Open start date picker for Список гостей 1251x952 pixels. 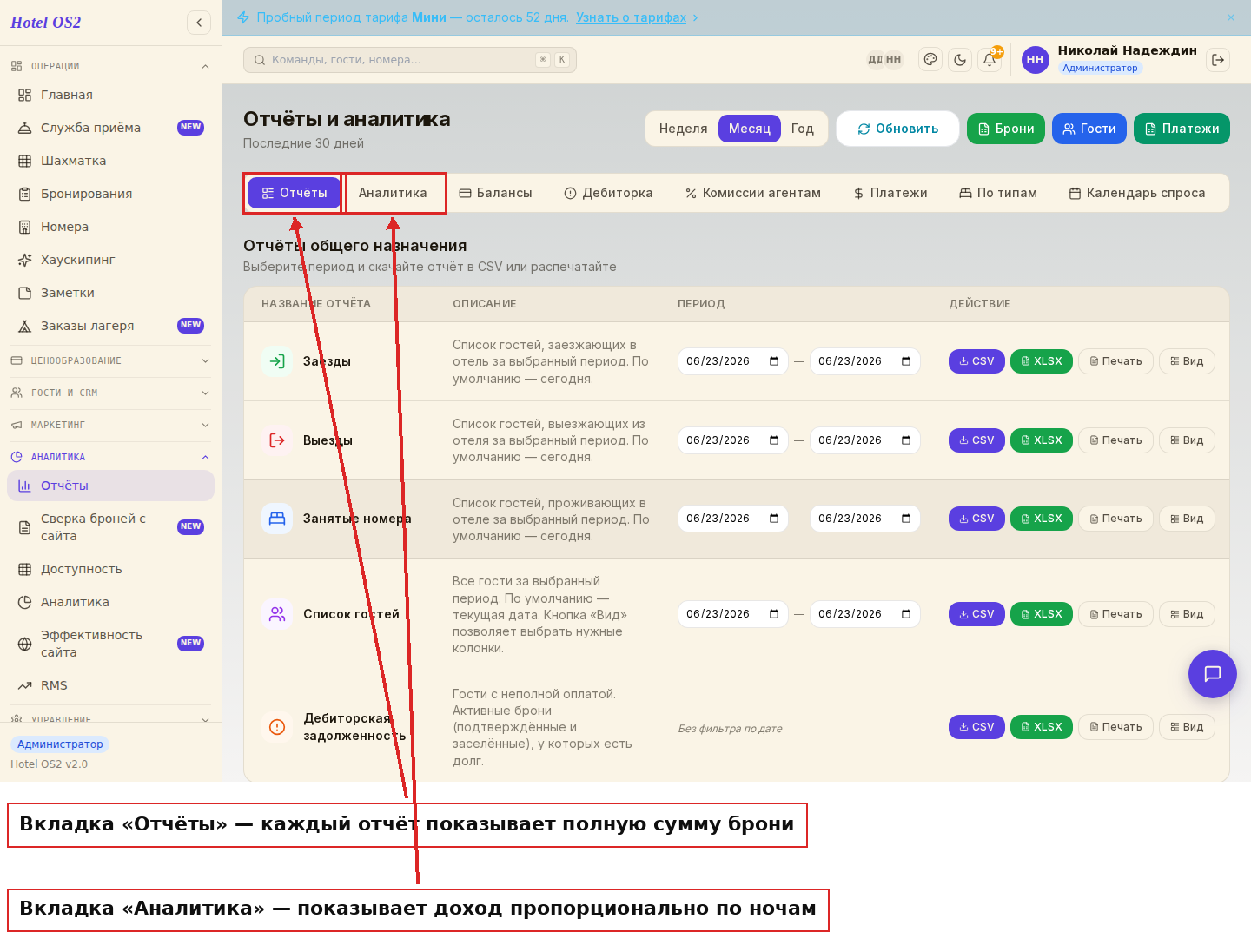[x=774, y=614]
